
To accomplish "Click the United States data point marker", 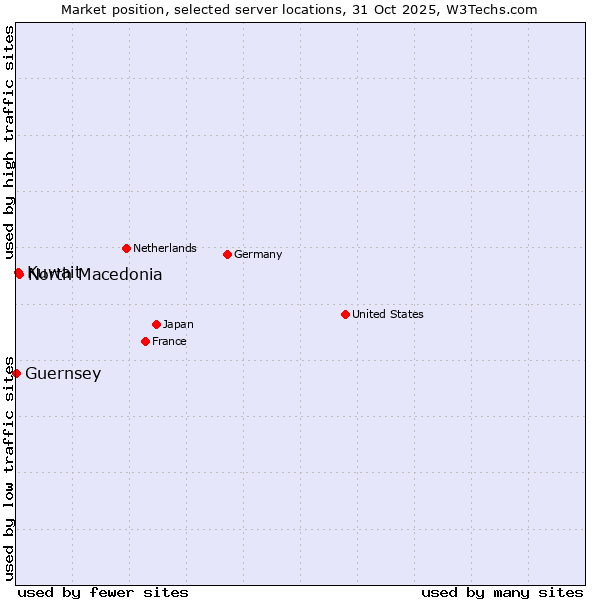I will [345, 314].
